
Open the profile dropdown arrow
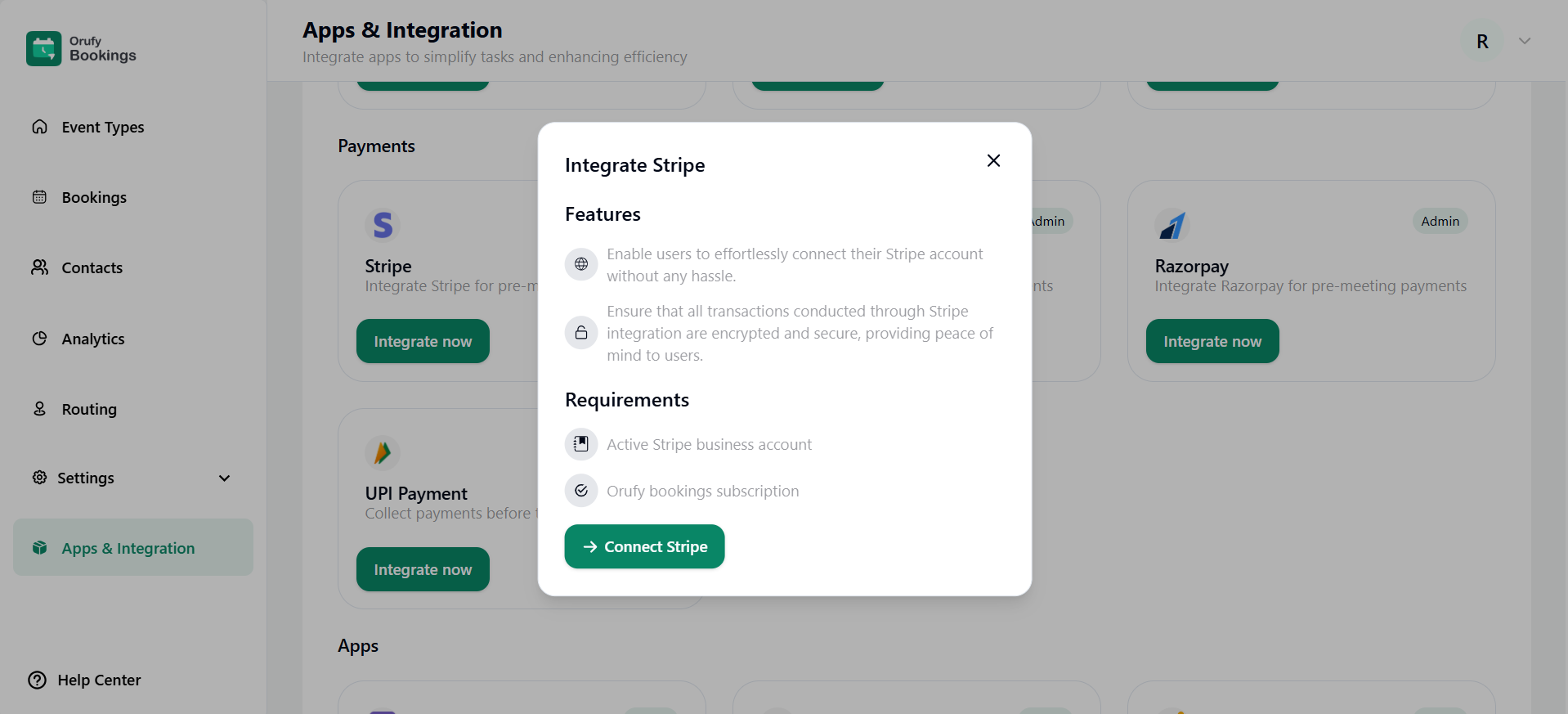1525,41
